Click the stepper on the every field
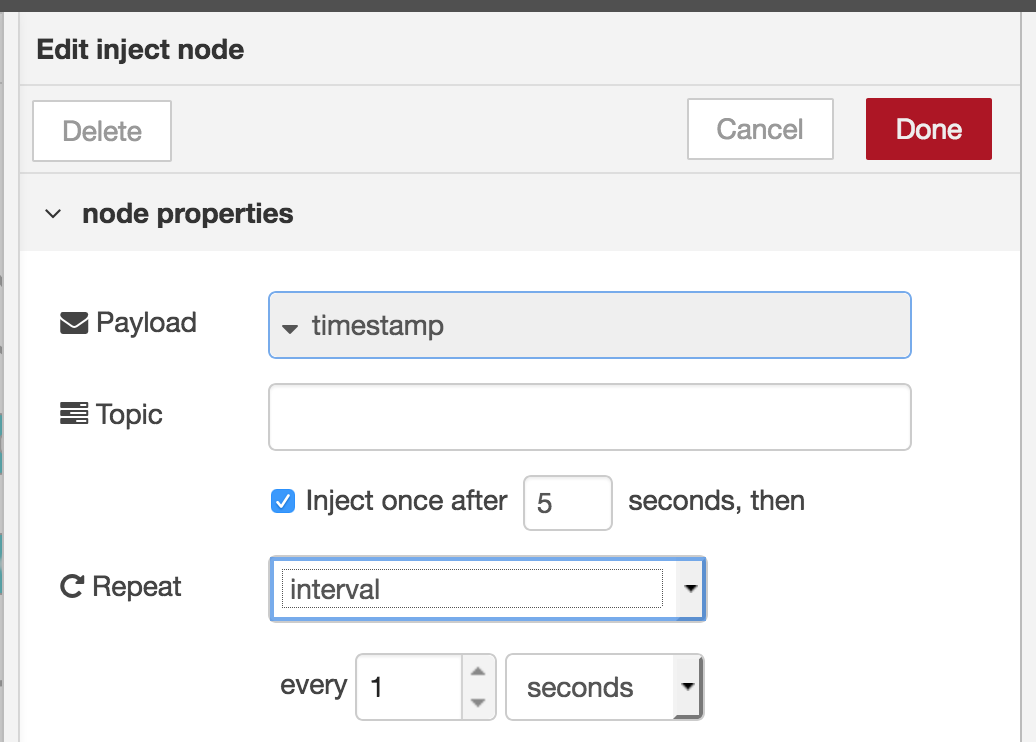Screen dimensions: 1036x742 pyautogui.click(x=479, y=687)
